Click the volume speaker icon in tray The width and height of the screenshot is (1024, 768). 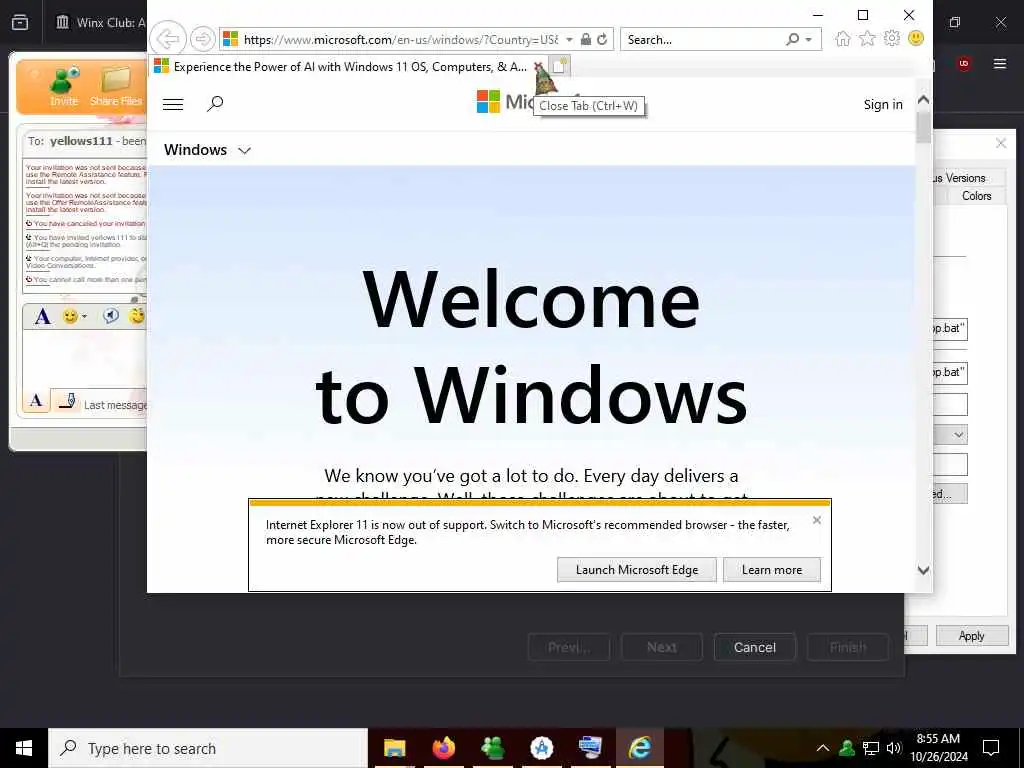(x=894, y=748)
